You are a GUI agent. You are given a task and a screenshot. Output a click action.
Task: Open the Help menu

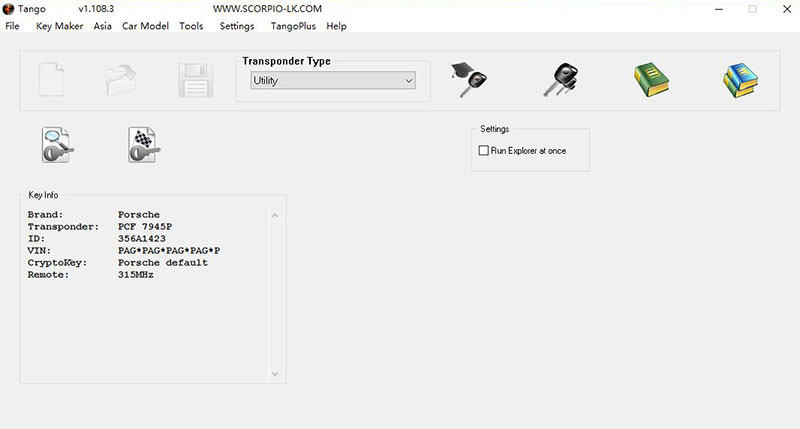point(336,26)
